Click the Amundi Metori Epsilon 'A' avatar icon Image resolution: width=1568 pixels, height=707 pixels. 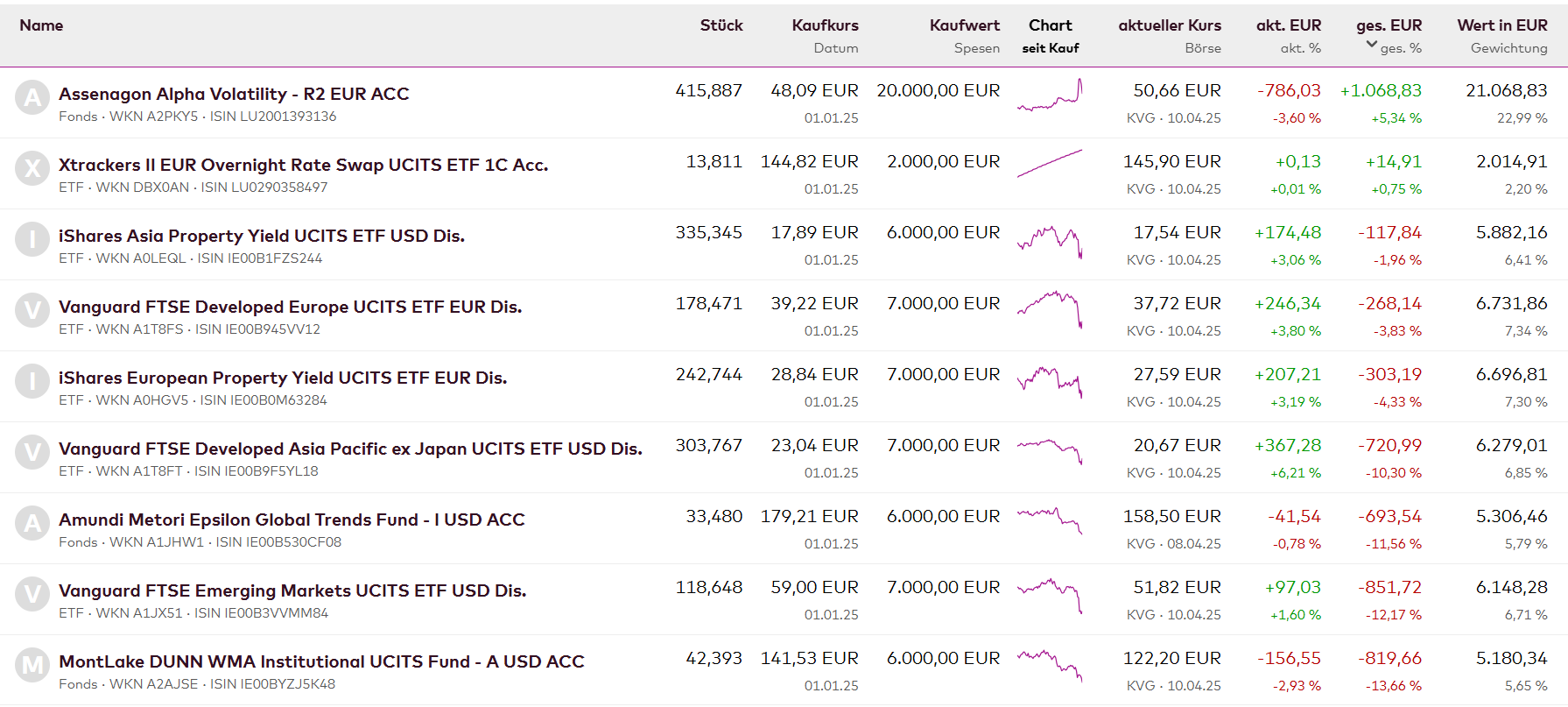32,523
